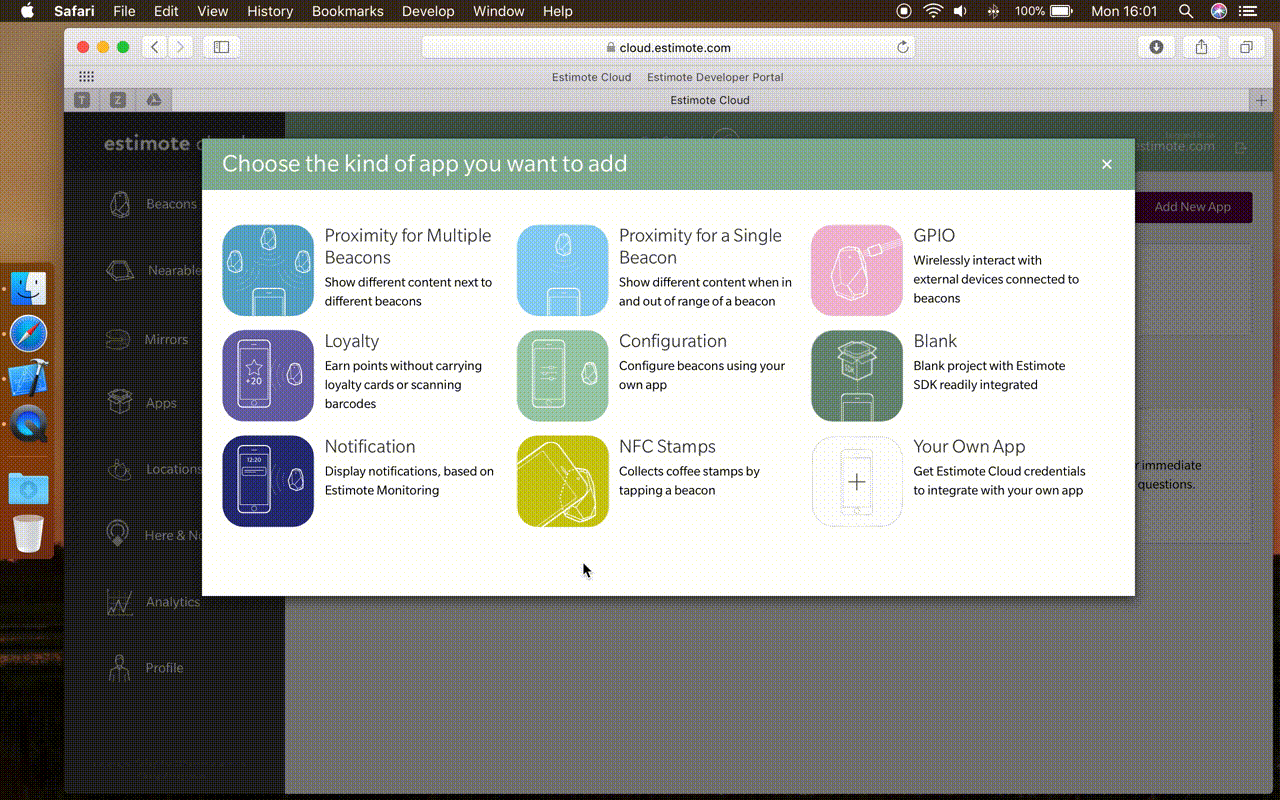Open the File menu
1280x800 pixels.
click(124, 11)
